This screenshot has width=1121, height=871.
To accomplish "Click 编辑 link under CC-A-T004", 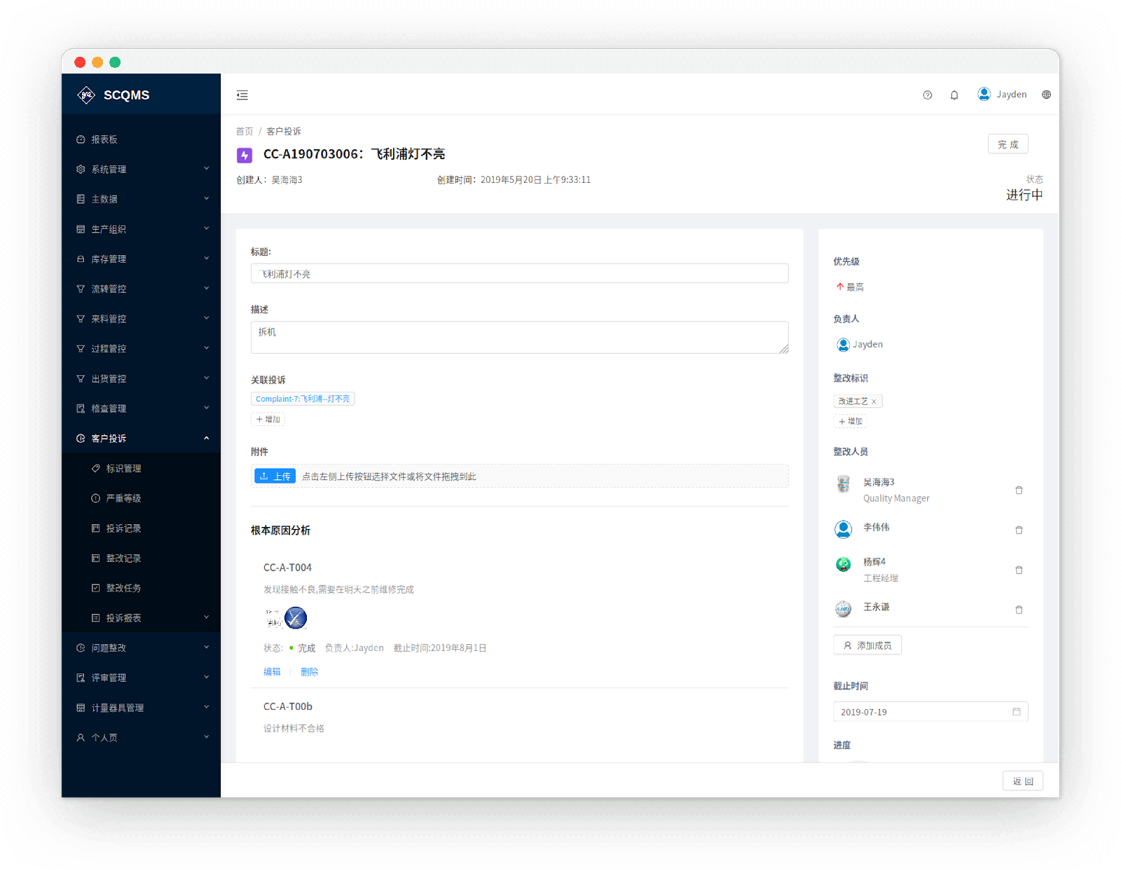I will [272, 672].
